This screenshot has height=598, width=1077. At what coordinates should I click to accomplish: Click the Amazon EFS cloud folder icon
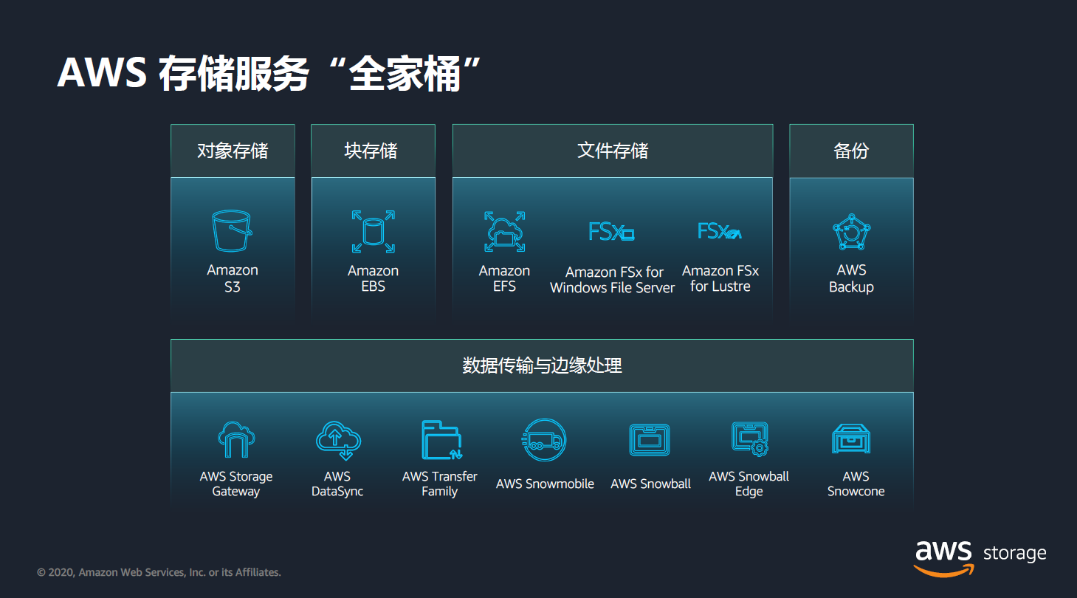pyautogui.click(x=504, y=231)
